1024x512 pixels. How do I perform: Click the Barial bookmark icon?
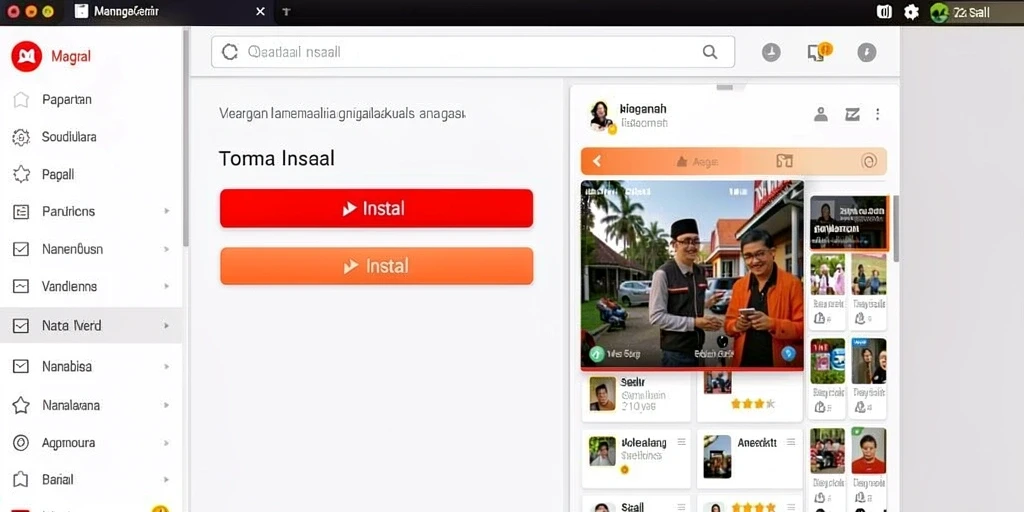pyautogui.click(x=21, y=479)
